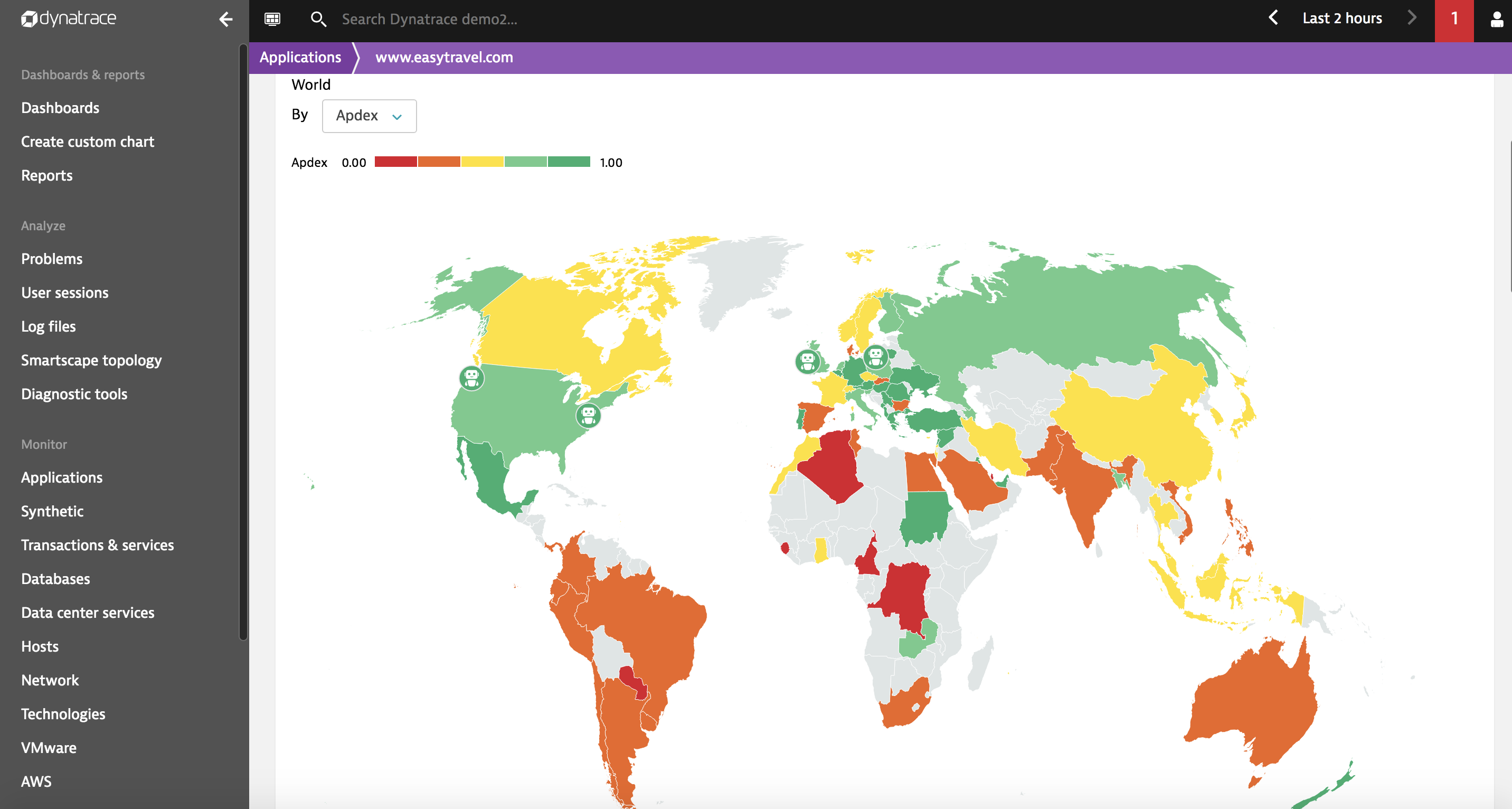Click the Dynatrace logo

coord(69,19)
